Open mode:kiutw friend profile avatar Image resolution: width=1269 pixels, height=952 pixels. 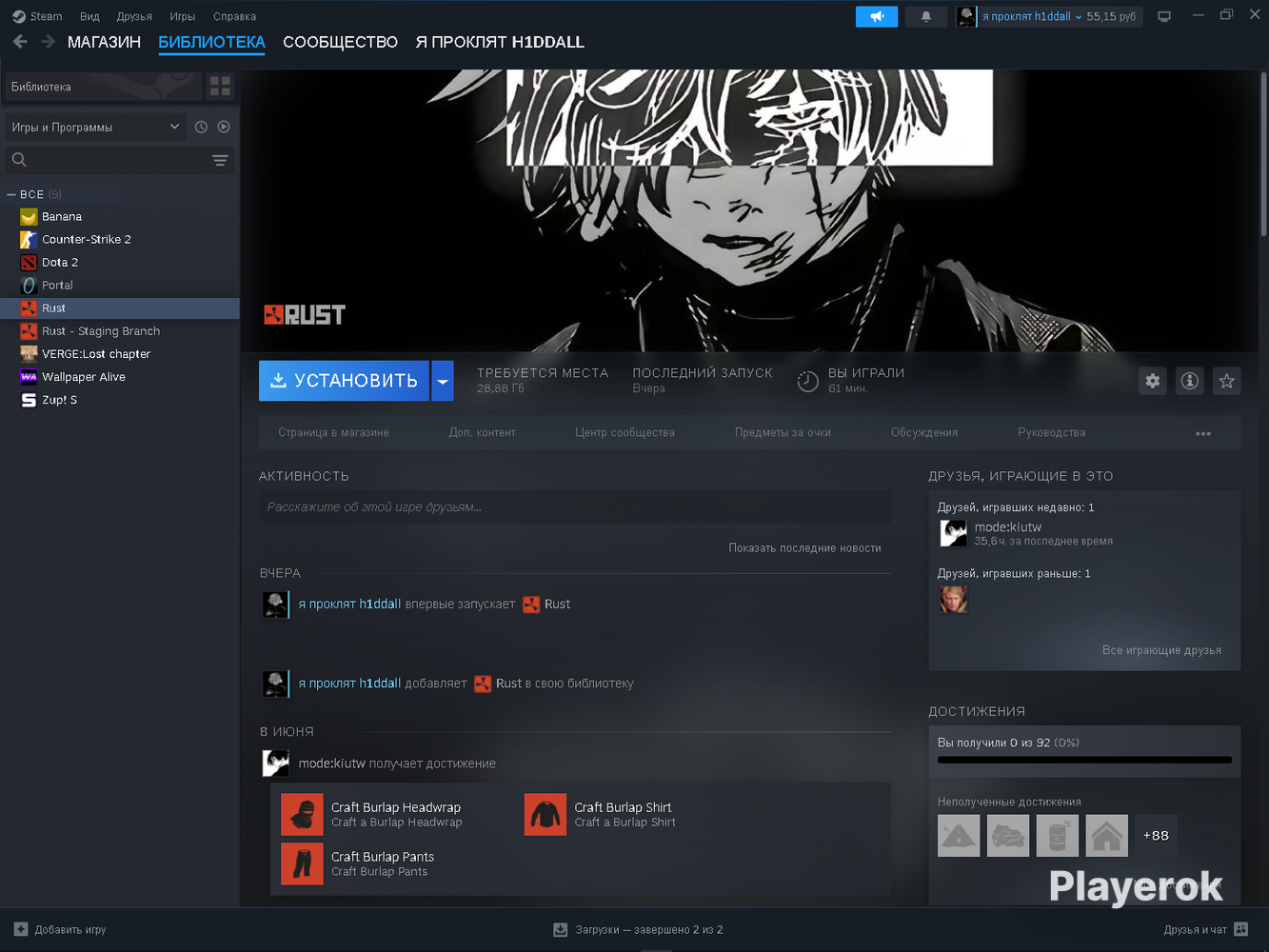[x=953, y=533]
